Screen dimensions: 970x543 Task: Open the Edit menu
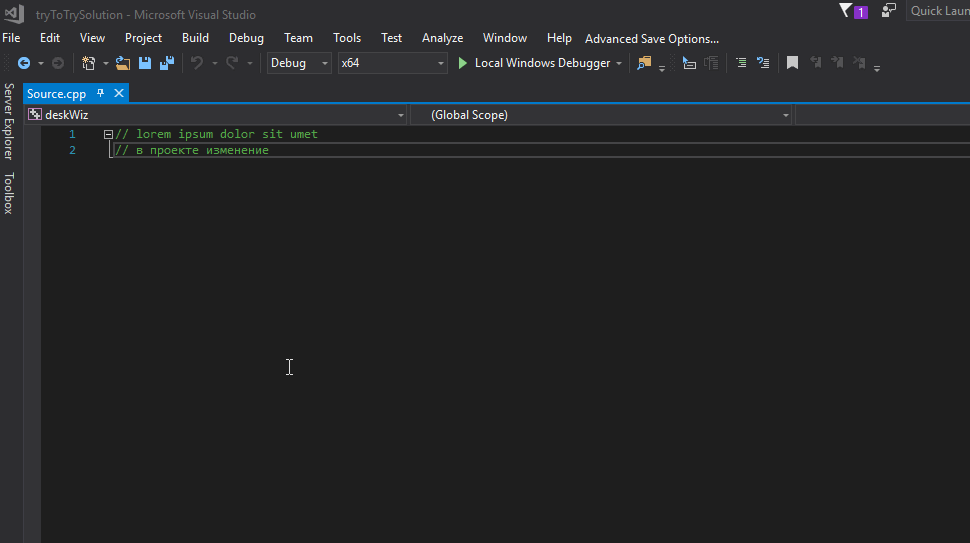click(50, 38)
